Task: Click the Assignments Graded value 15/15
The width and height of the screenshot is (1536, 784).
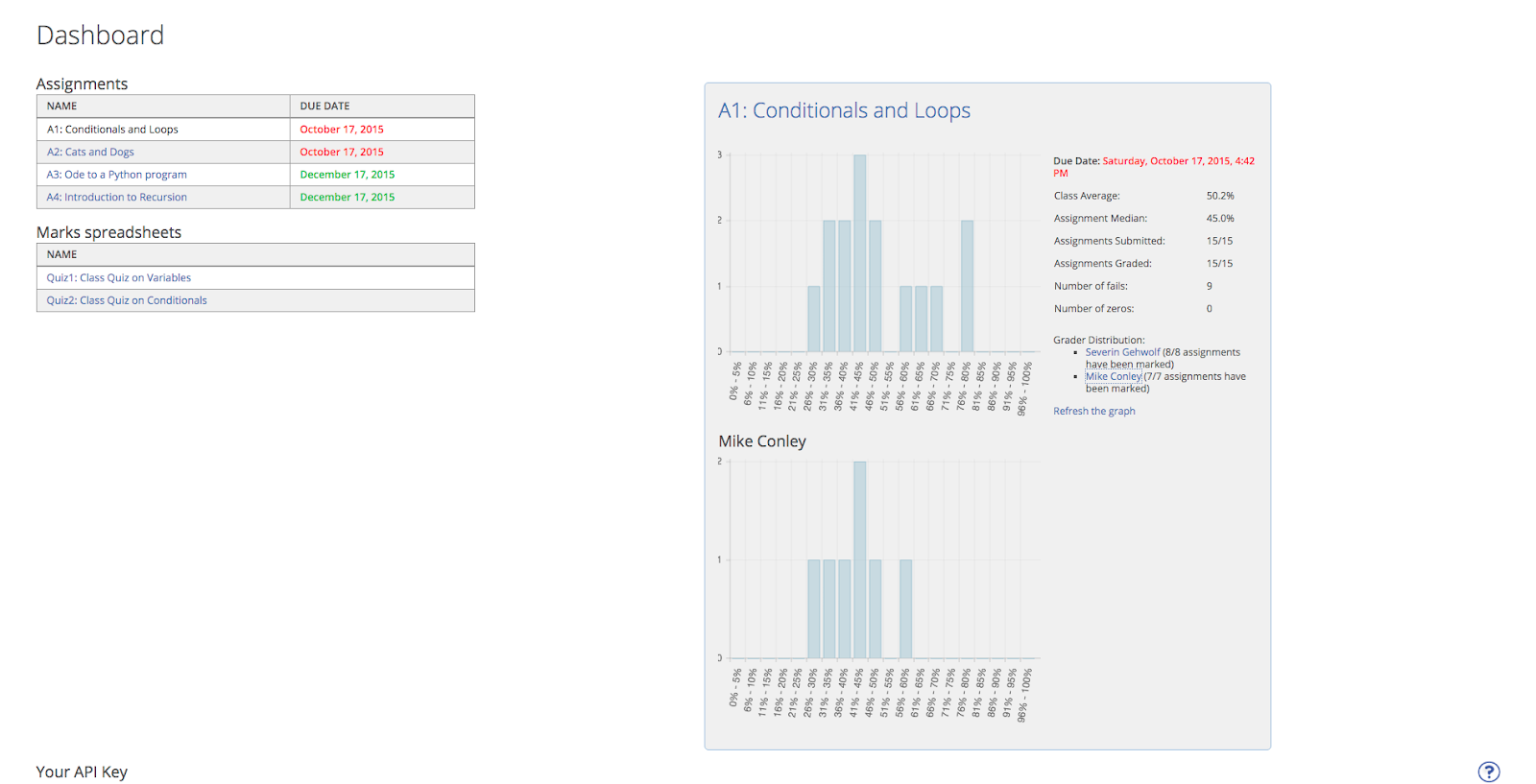Action: [1219, 264]
